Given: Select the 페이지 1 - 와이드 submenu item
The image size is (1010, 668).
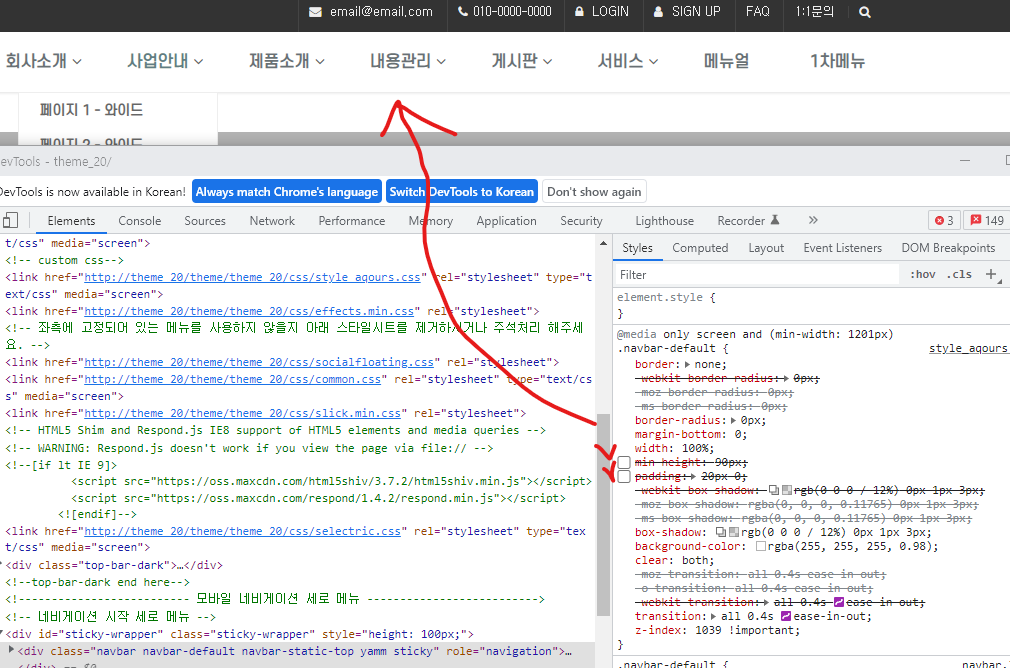Looking at the screenshot, I should 91,110.
